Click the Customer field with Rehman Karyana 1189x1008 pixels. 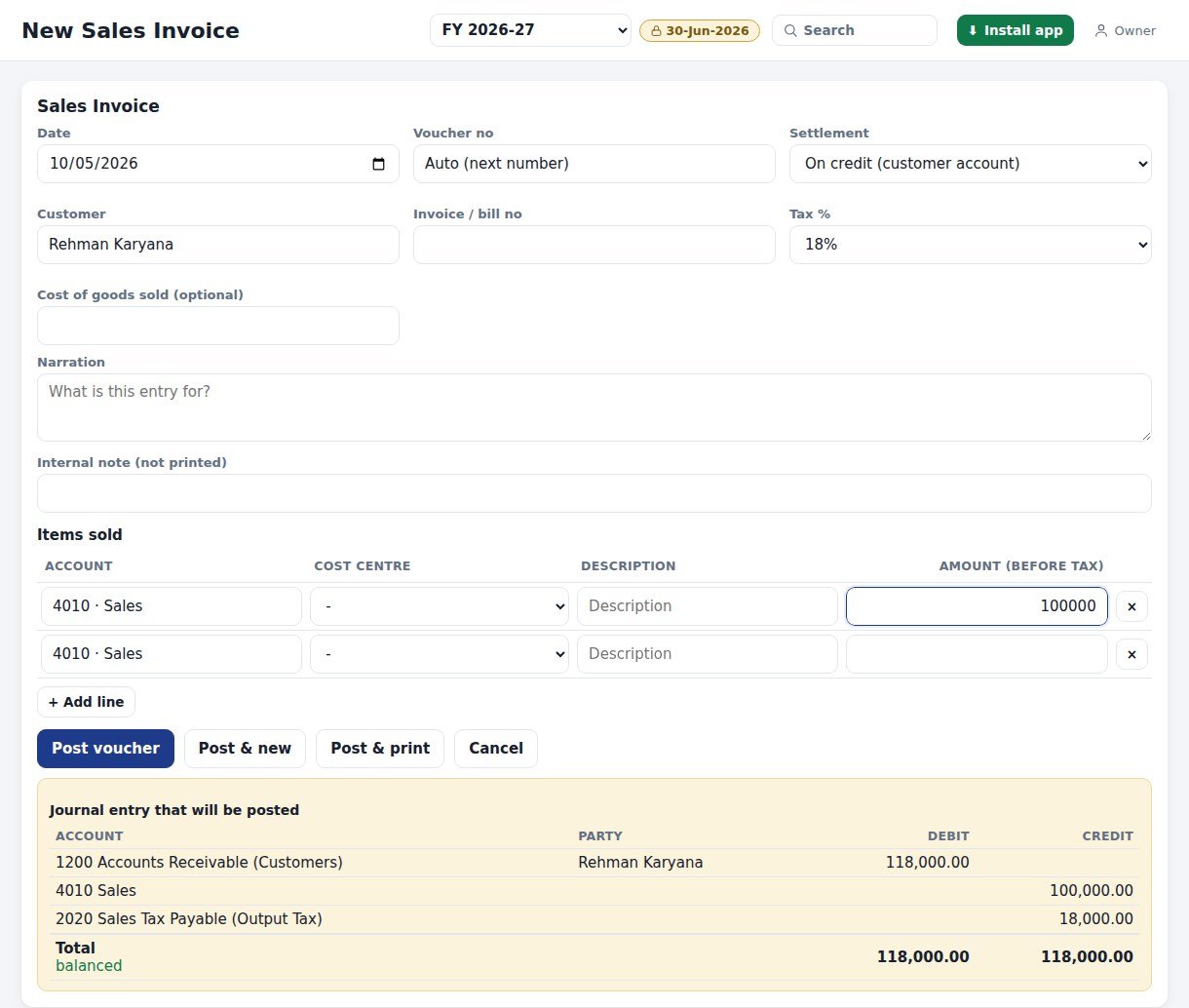pos(218,245)
